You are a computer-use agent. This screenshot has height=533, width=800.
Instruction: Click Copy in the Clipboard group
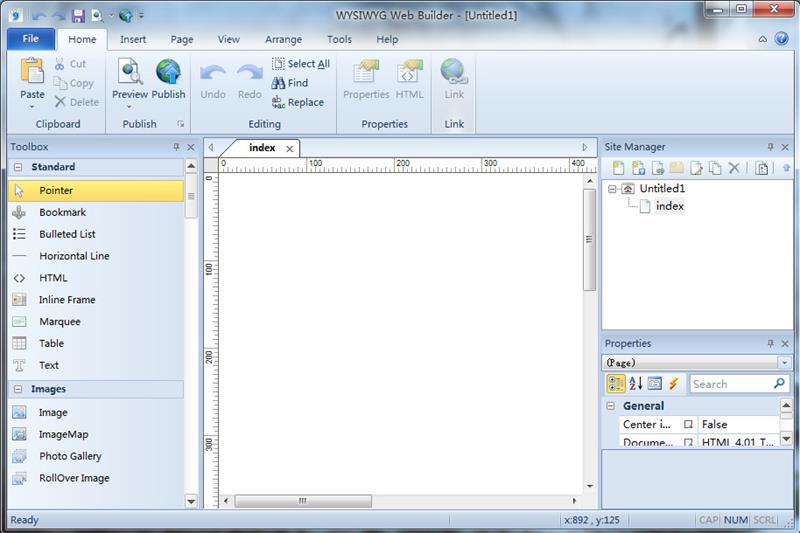pyautogui.click(x=73, y=83)
